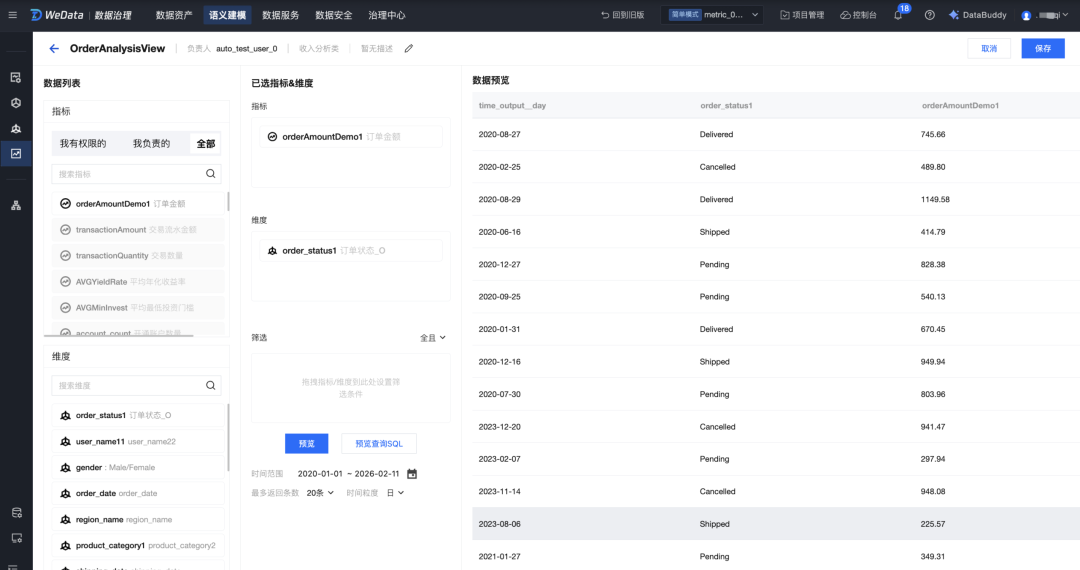1080x570 pixels.
Task: Open the metric_0 project dropdown
Action: click(712, 14)
